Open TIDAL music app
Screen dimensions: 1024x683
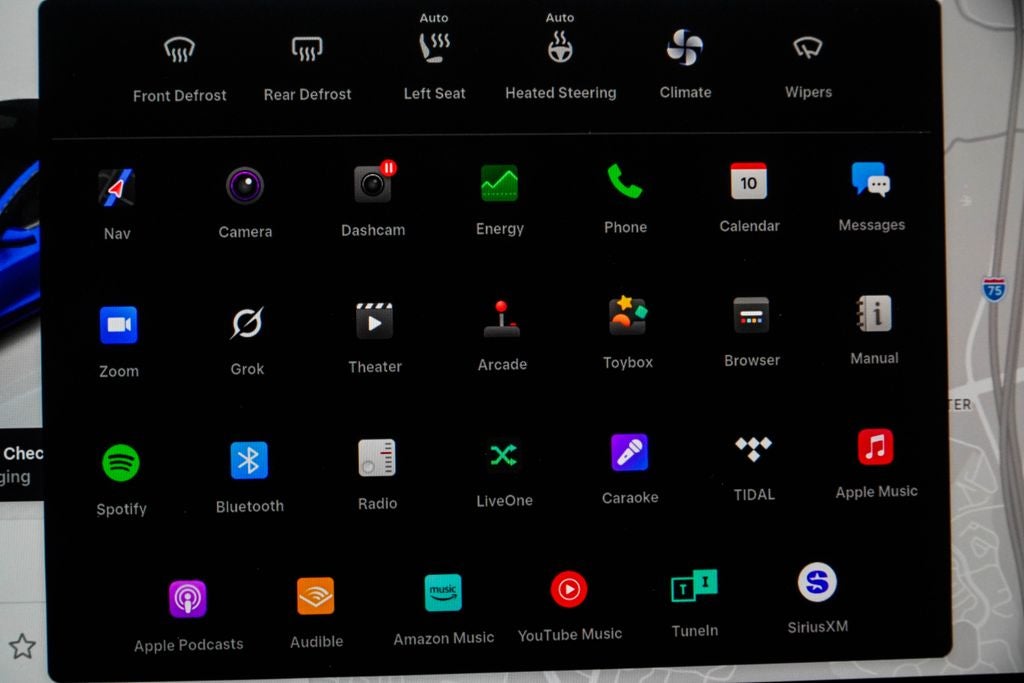coord(754,450)
